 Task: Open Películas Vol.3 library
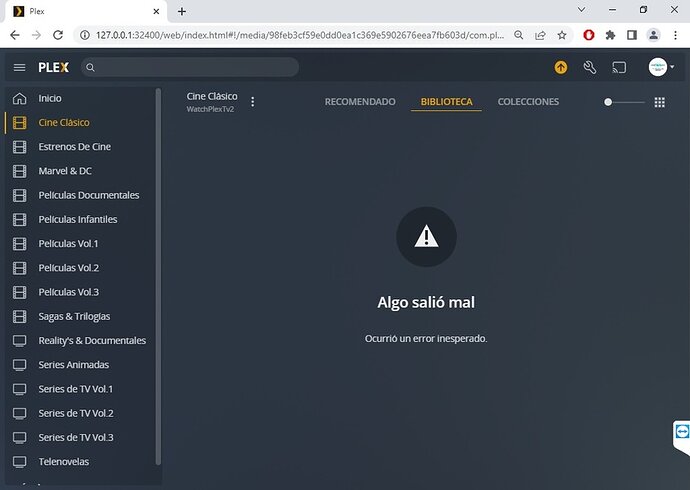click(69, 292)
